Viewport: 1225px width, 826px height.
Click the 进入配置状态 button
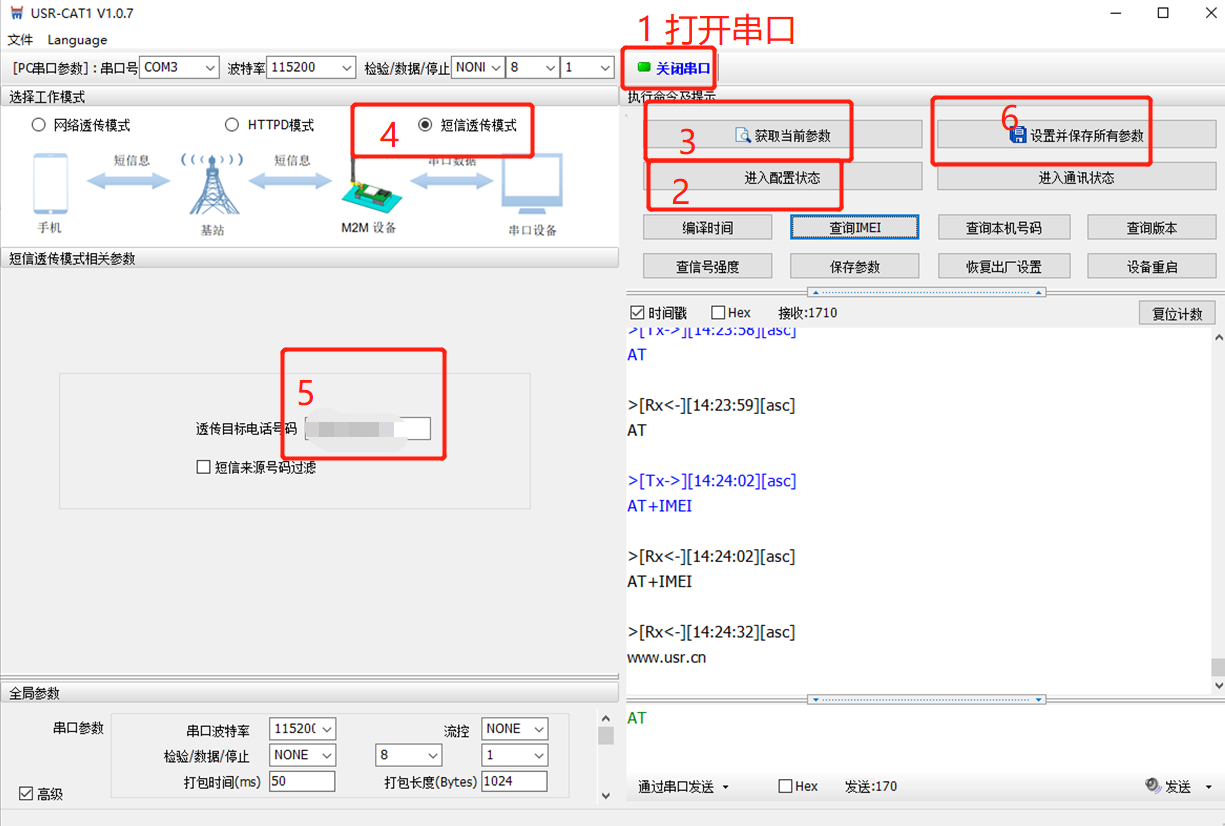(782, 178)
